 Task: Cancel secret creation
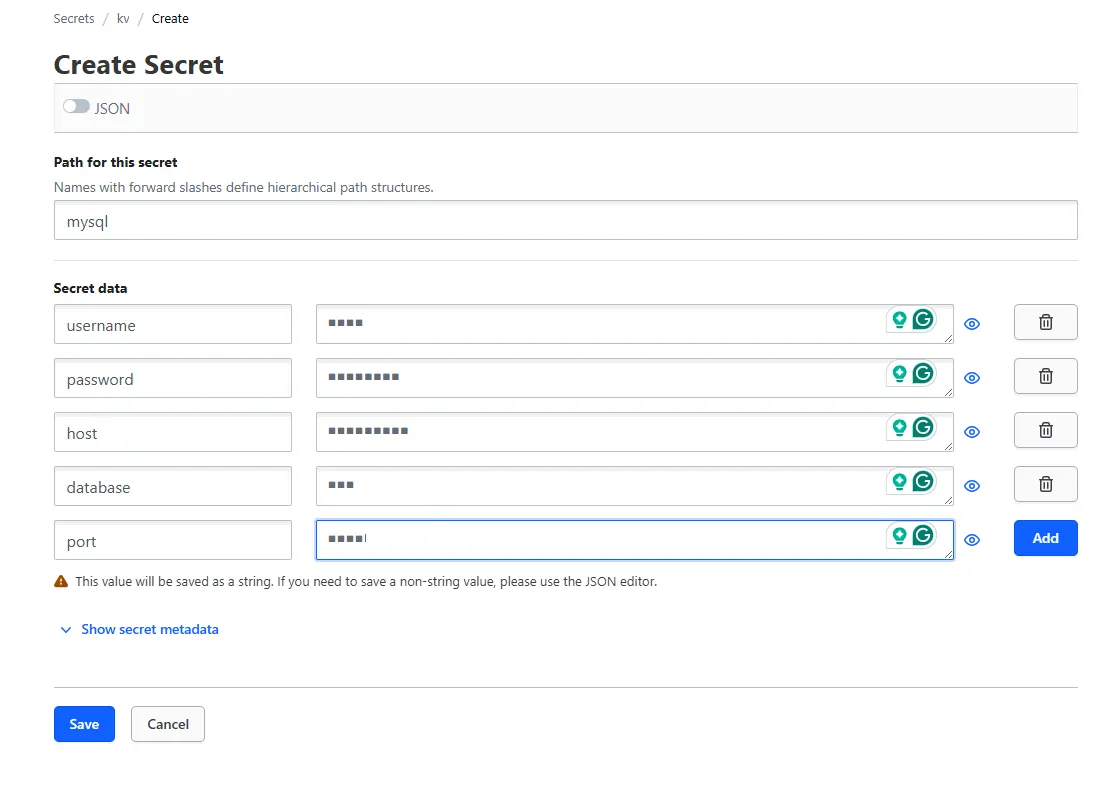click(167, 724)
